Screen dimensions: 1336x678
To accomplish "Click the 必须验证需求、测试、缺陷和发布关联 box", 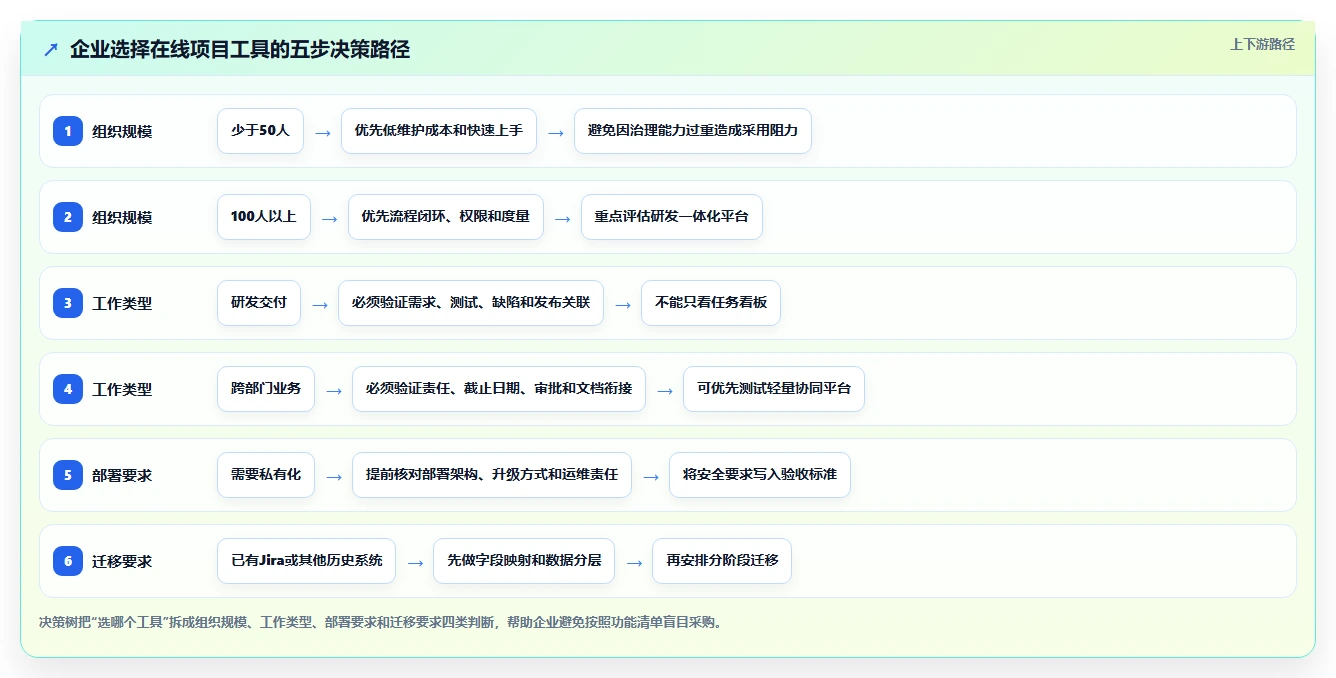I will pos(471,303).
